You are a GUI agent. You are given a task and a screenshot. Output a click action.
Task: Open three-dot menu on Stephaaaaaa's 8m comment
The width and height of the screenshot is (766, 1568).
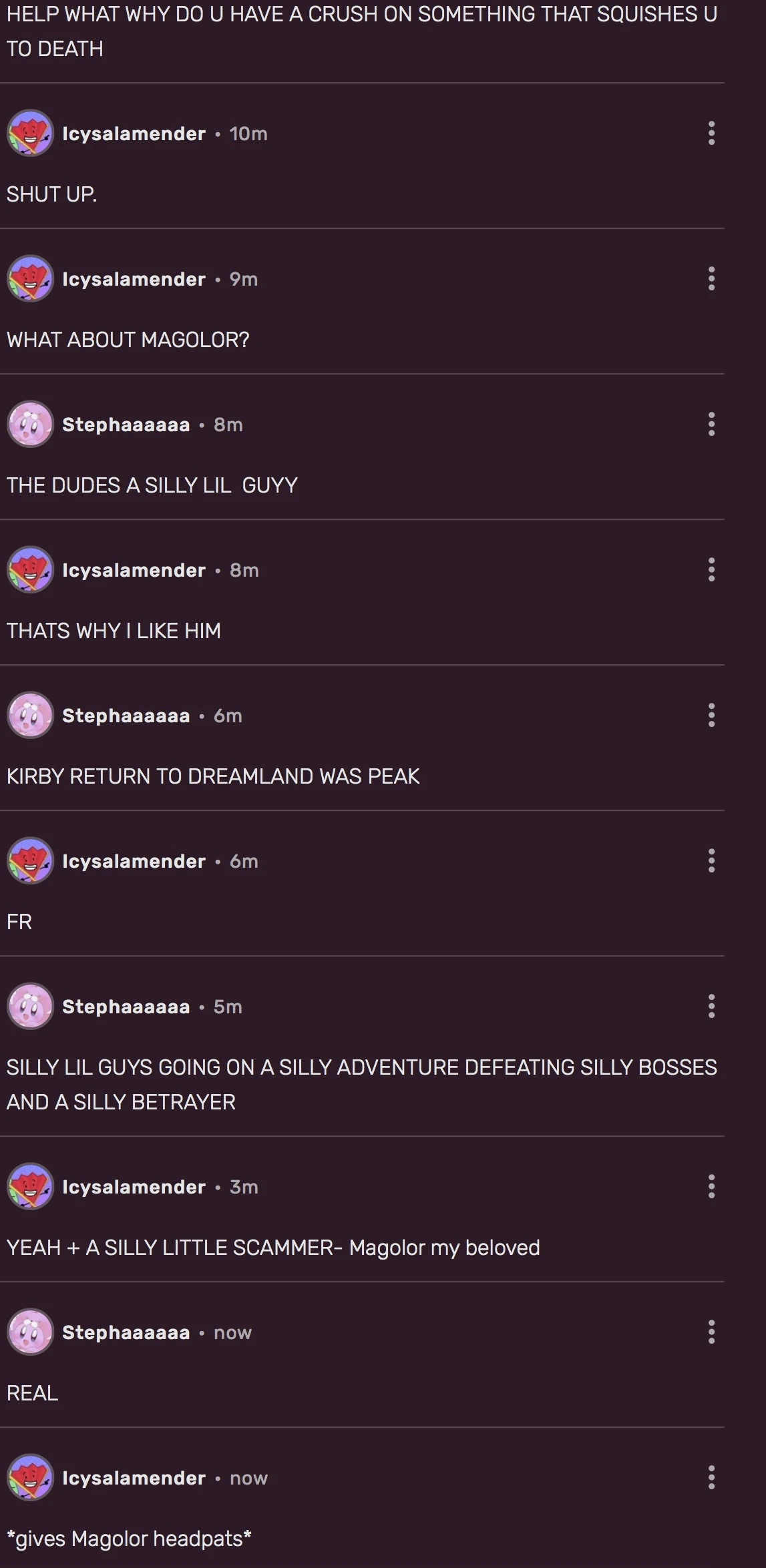click(x=711, y=424)
